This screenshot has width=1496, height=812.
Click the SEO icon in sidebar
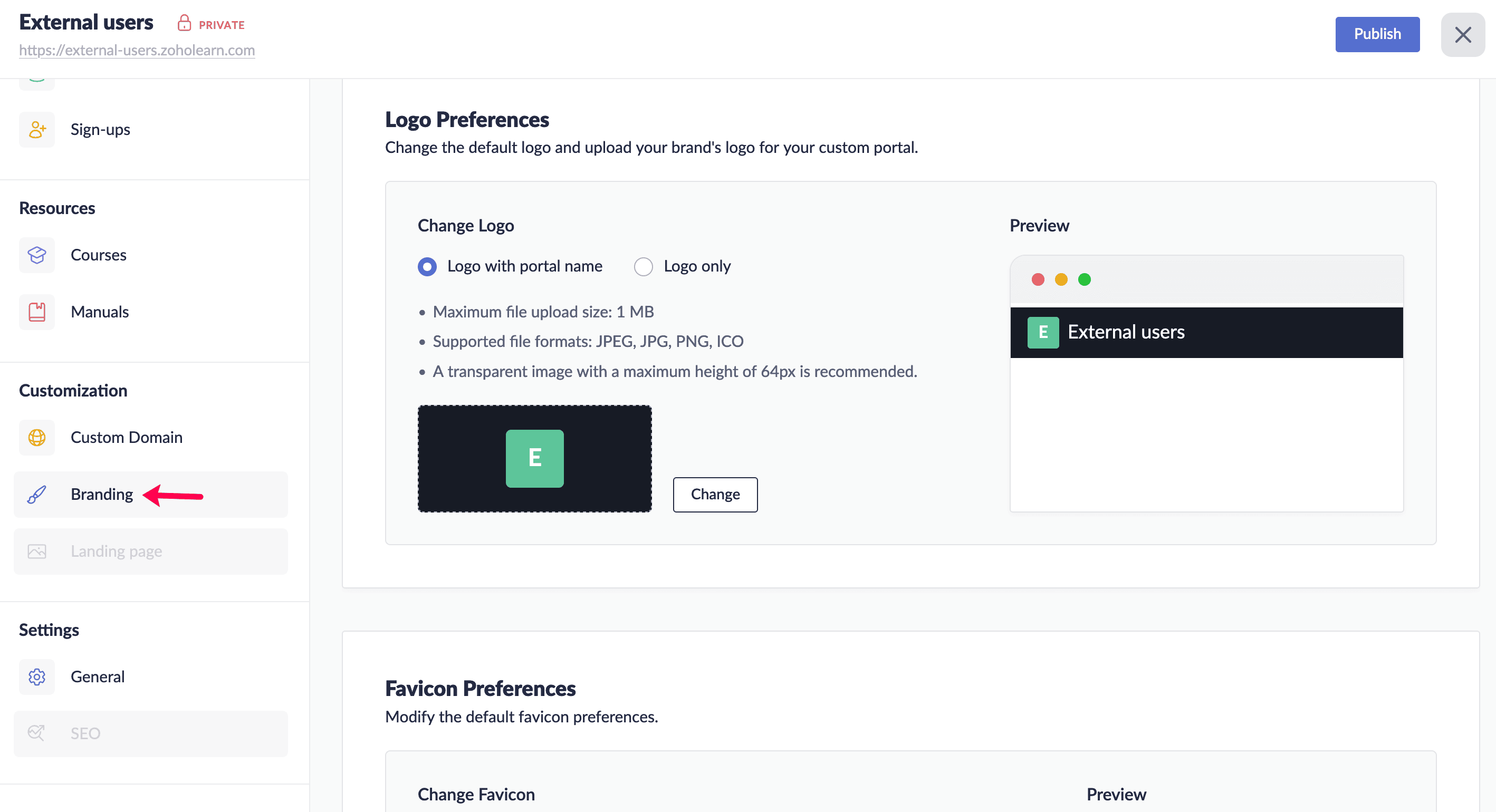37,733
